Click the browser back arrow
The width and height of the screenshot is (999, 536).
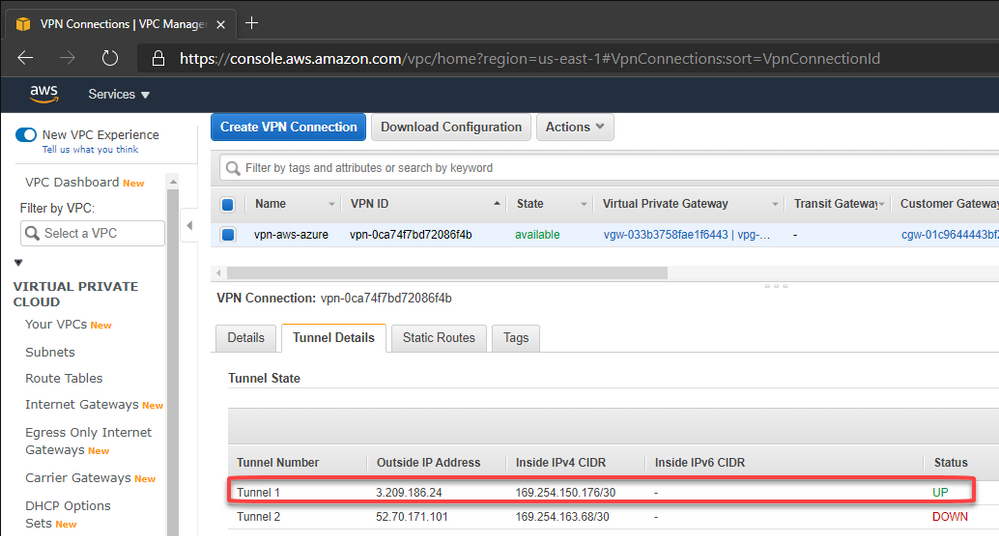[x=25, y=58]
